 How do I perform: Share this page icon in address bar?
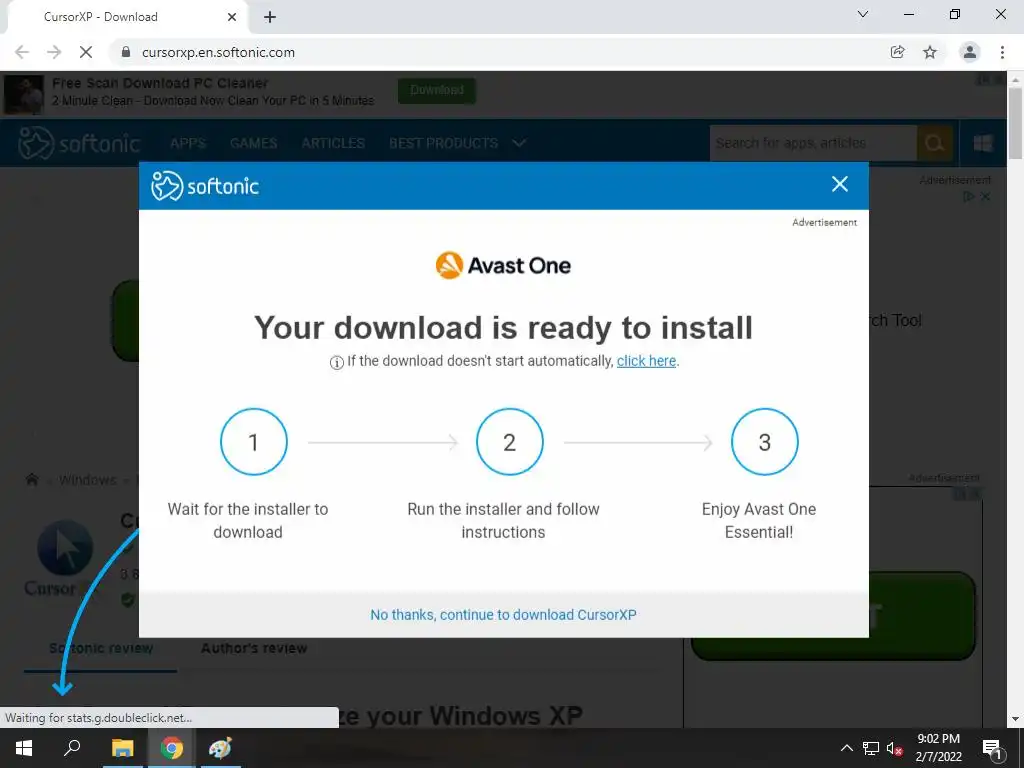click(x=898, y=52)
